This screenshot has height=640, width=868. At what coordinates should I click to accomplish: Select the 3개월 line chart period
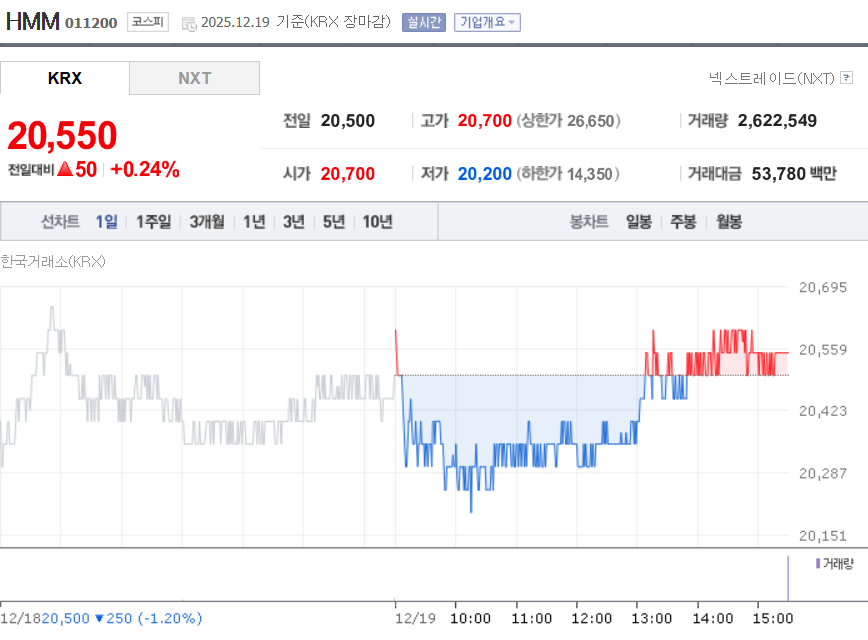pos(207,221)
